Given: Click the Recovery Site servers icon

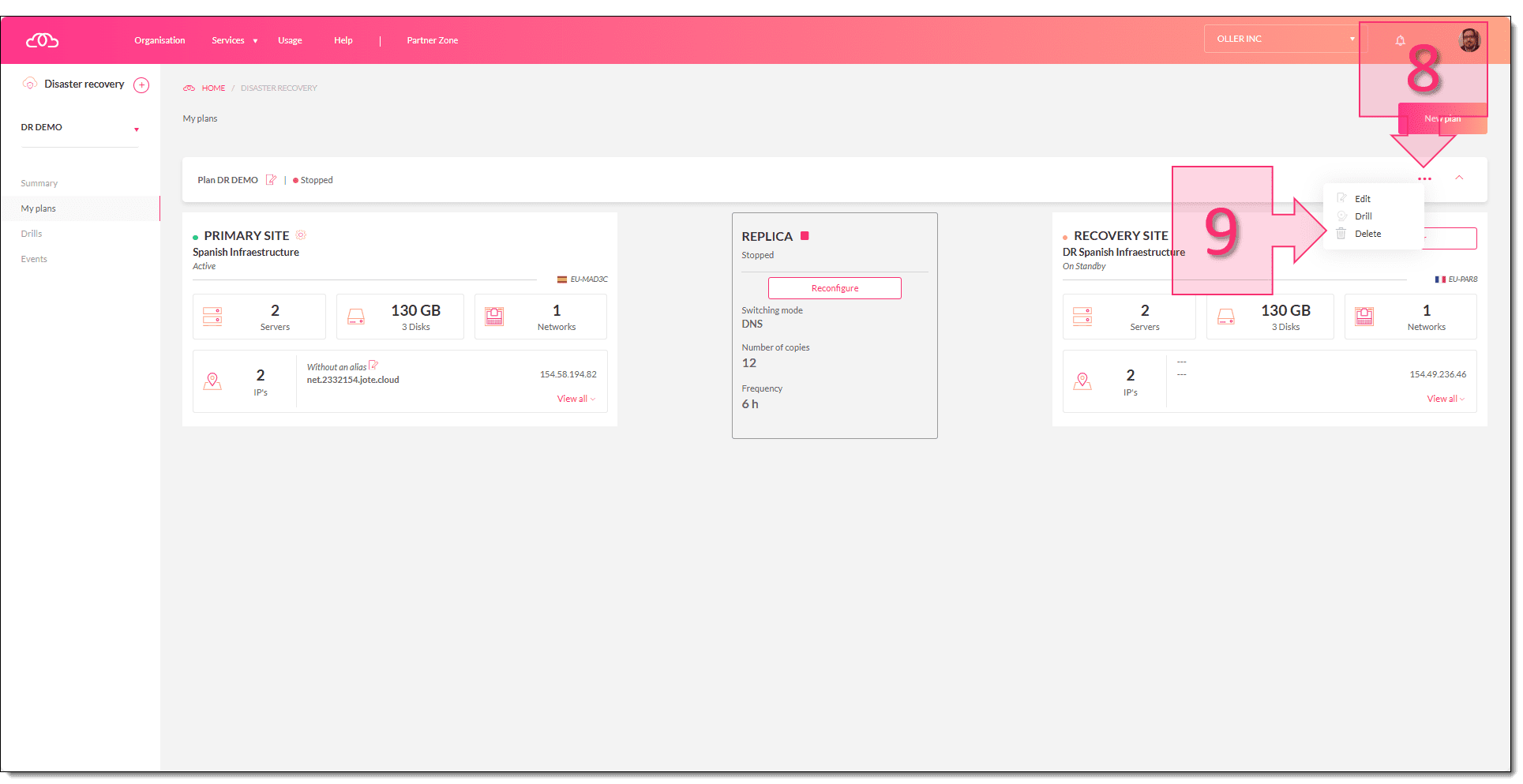Looking at the screenshot, I should click(1082, 317).
